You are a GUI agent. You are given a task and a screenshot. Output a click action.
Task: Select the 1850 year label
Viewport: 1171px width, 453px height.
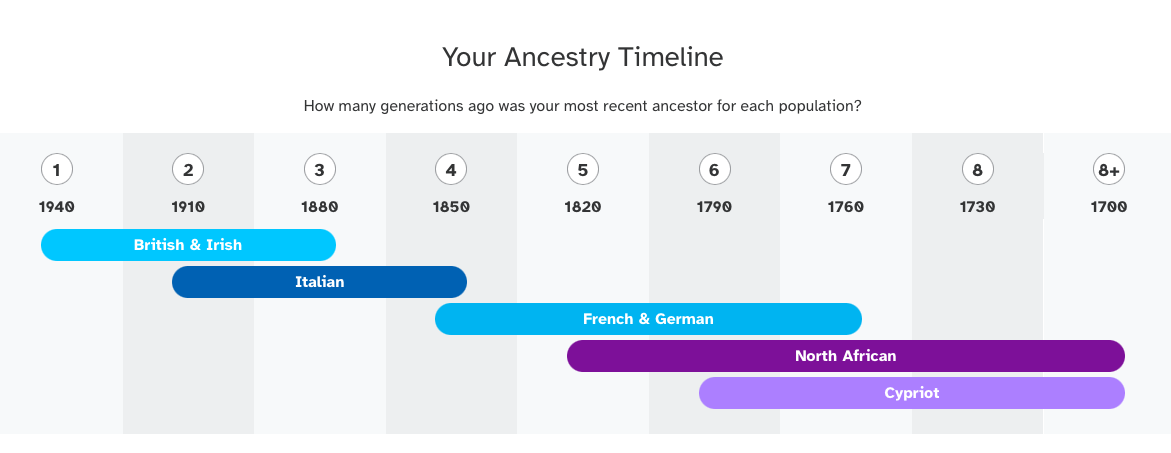tap(451, 207)
